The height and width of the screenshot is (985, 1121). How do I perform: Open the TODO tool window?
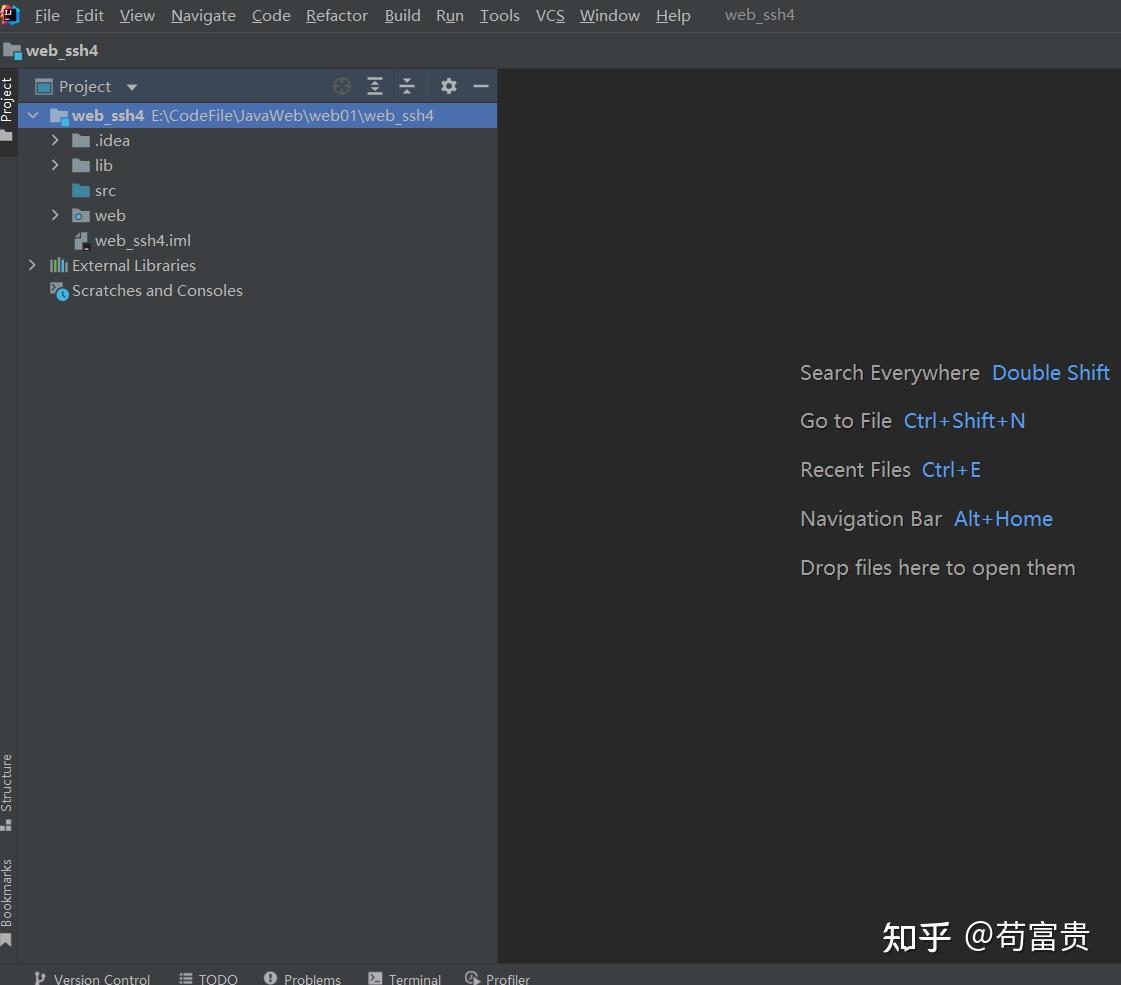[x=208, y=978]
